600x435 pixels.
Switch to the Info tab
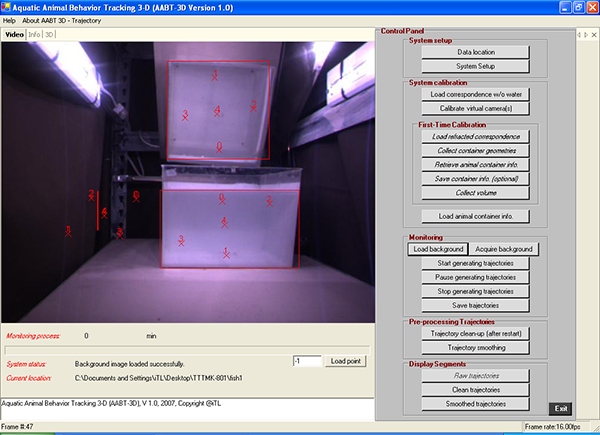(x=34, y=34)
